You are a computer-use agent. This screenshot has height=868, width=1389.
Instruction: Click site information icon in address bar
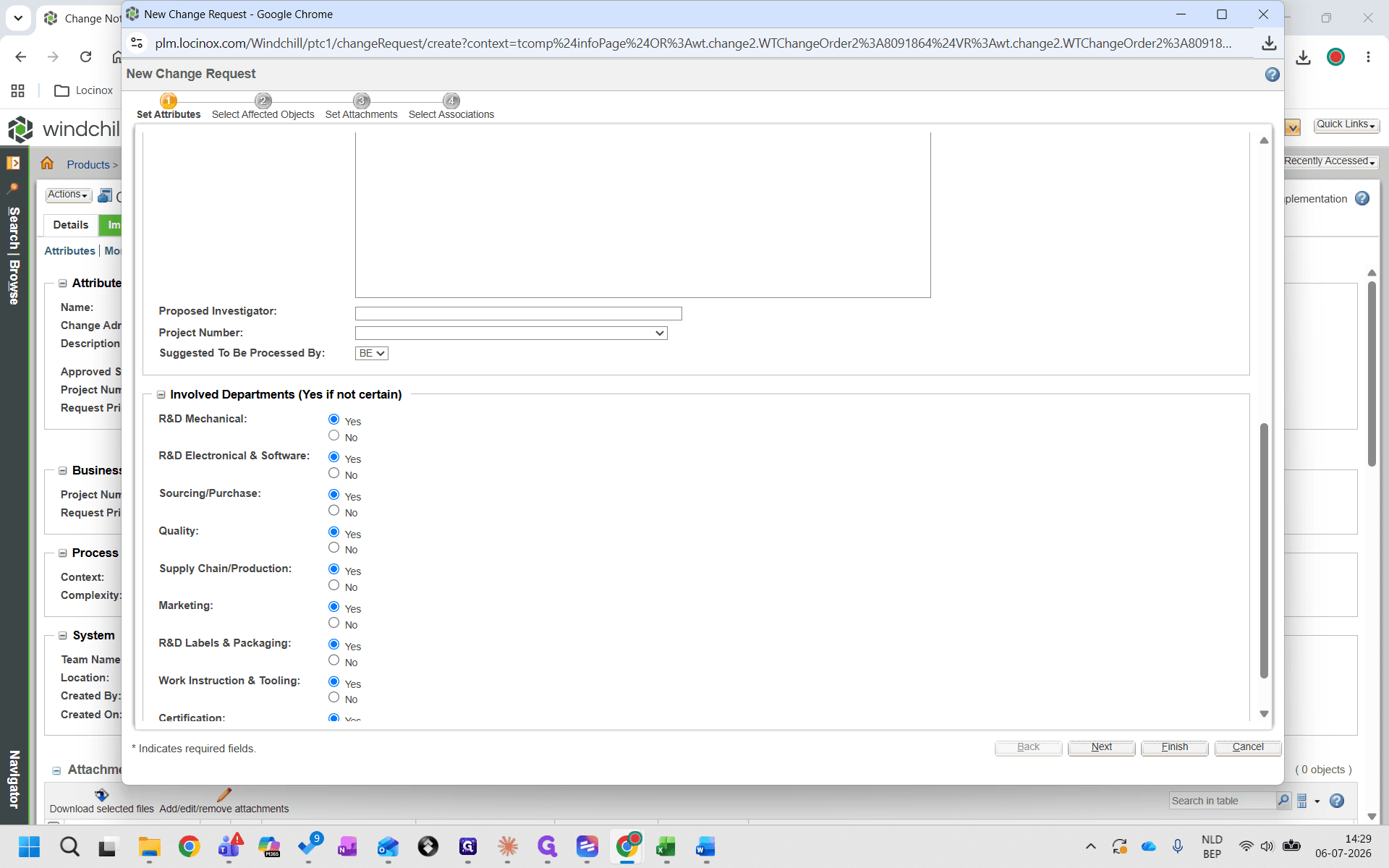[x=137, y=43]
